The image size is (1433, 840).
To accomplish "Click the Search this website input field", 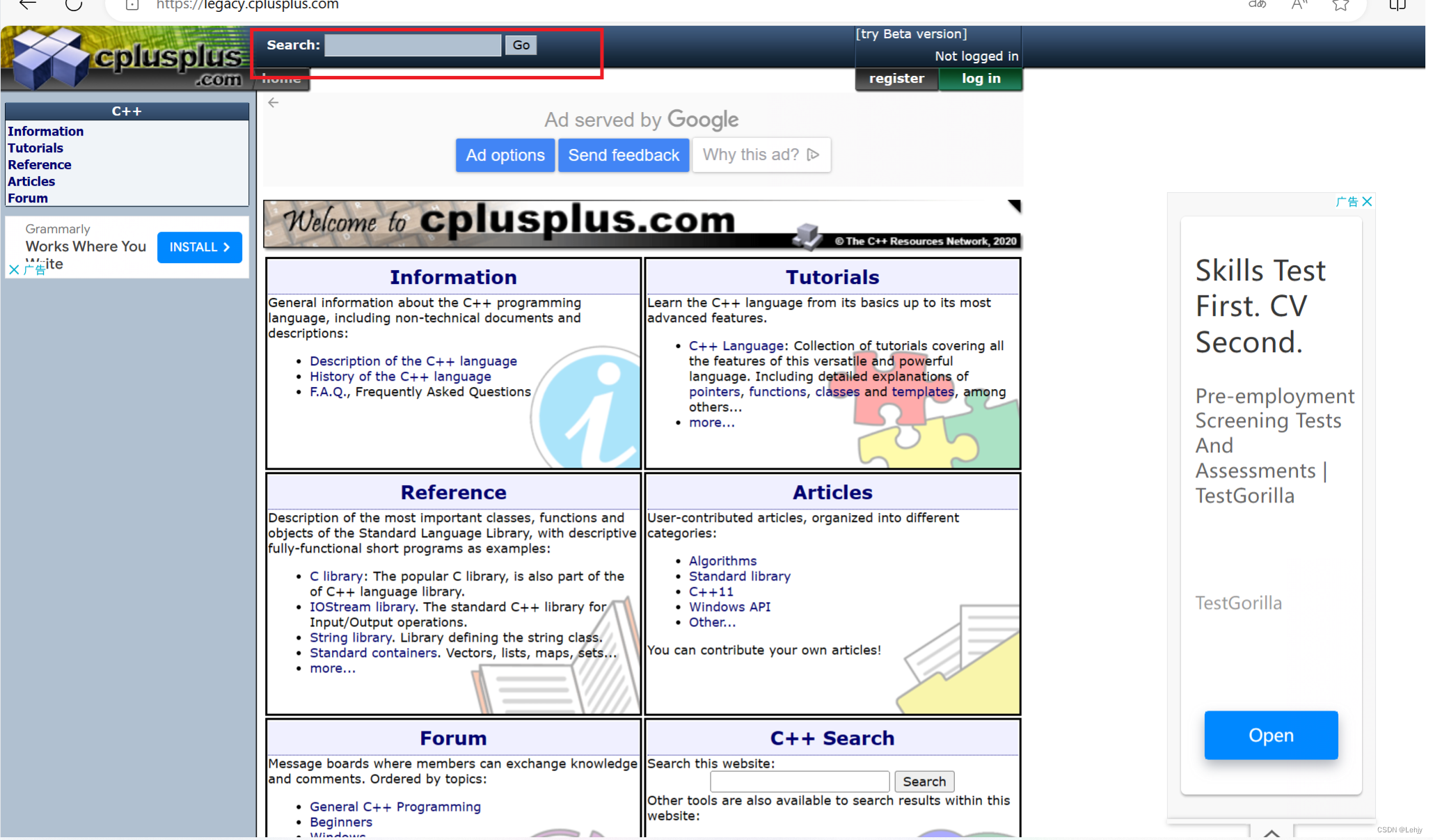I will (800, 782).
